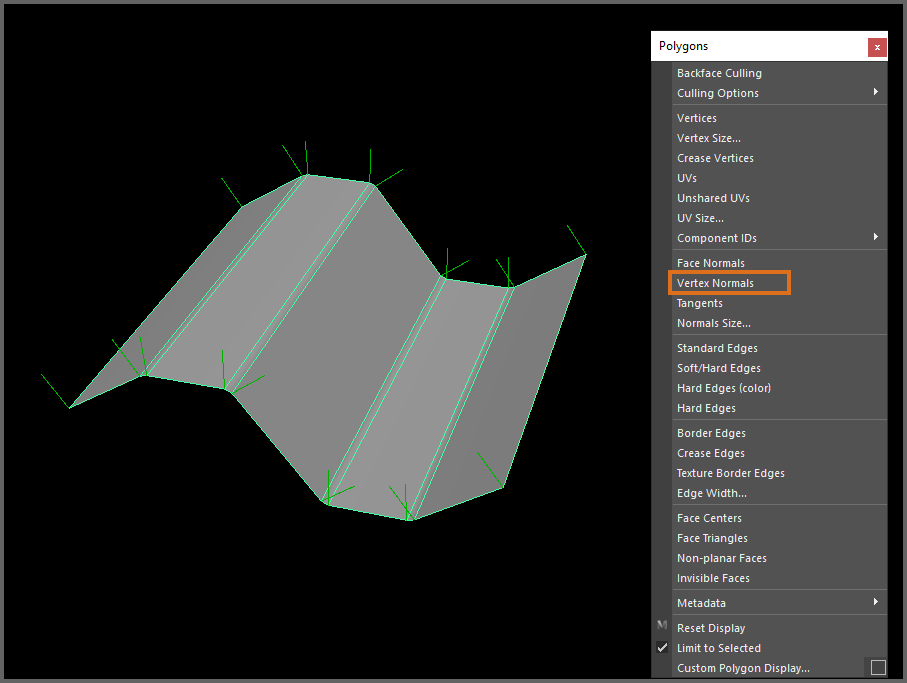Open Custom Polygon Display option box
Viewport: 907px width, 683px height.
[878, 667]
